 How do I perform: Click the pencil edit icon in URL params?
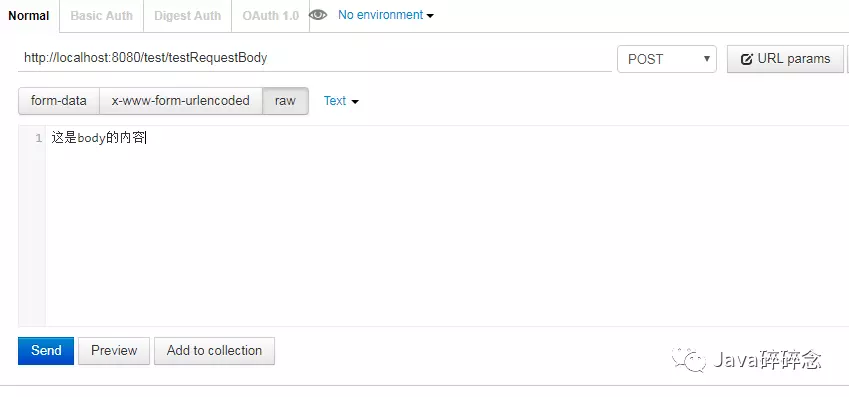pos(747,59)
